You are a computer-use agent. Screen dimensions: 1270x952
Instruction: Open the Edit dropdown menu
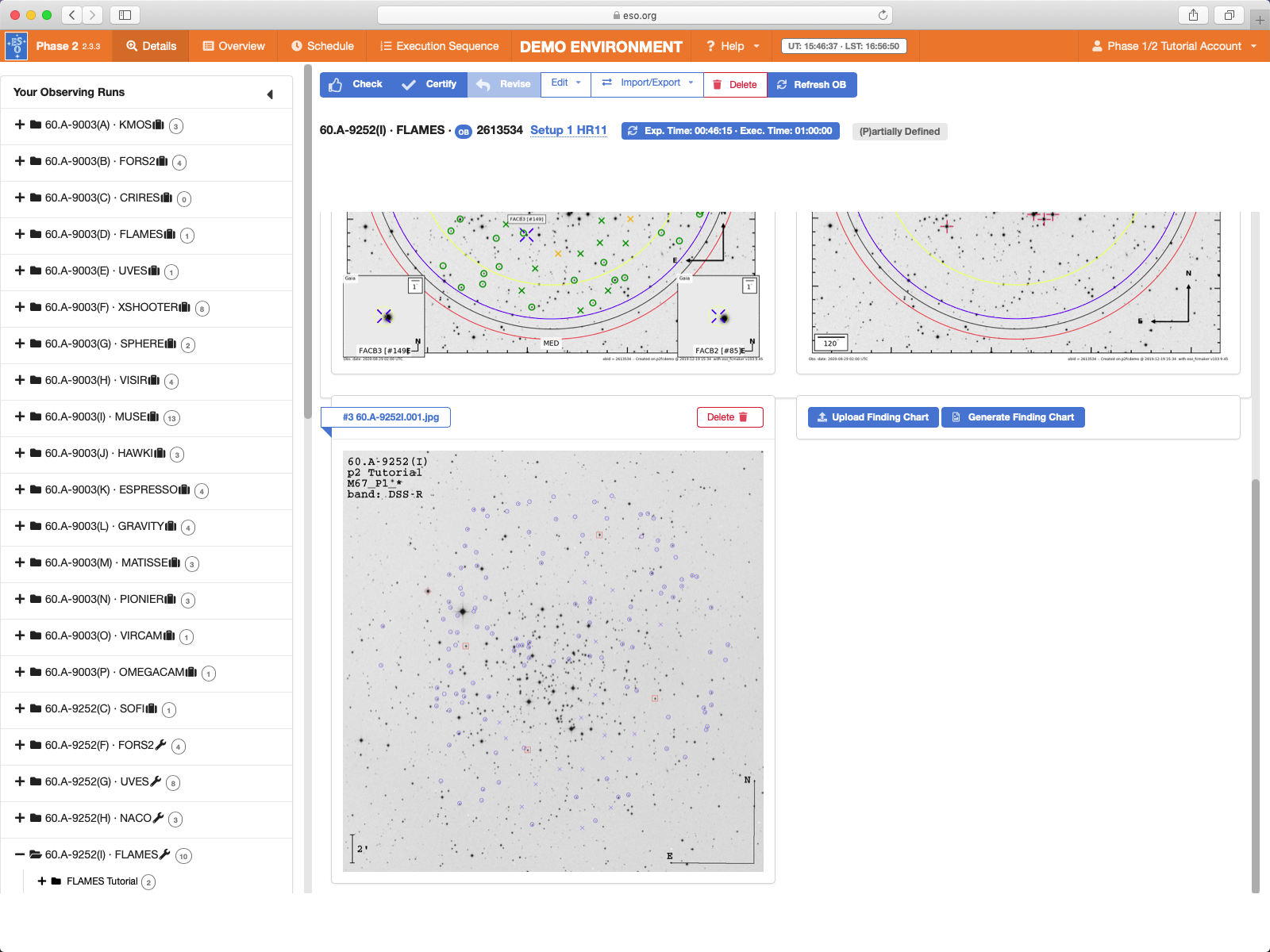pos(565,83)
